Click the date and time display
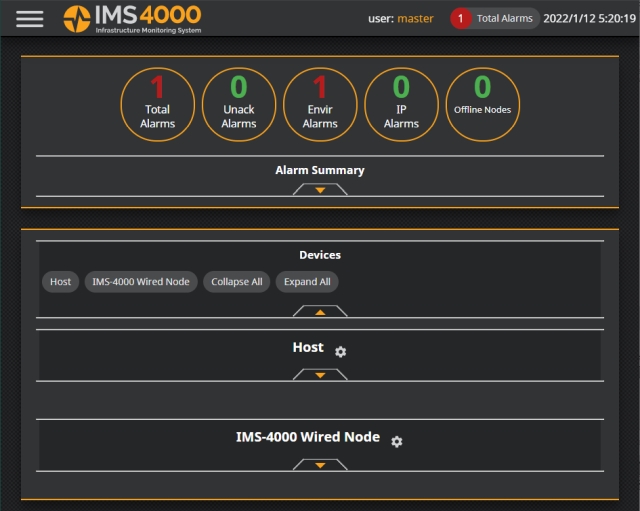The image size is (640, 511). [x=589, y=18]
